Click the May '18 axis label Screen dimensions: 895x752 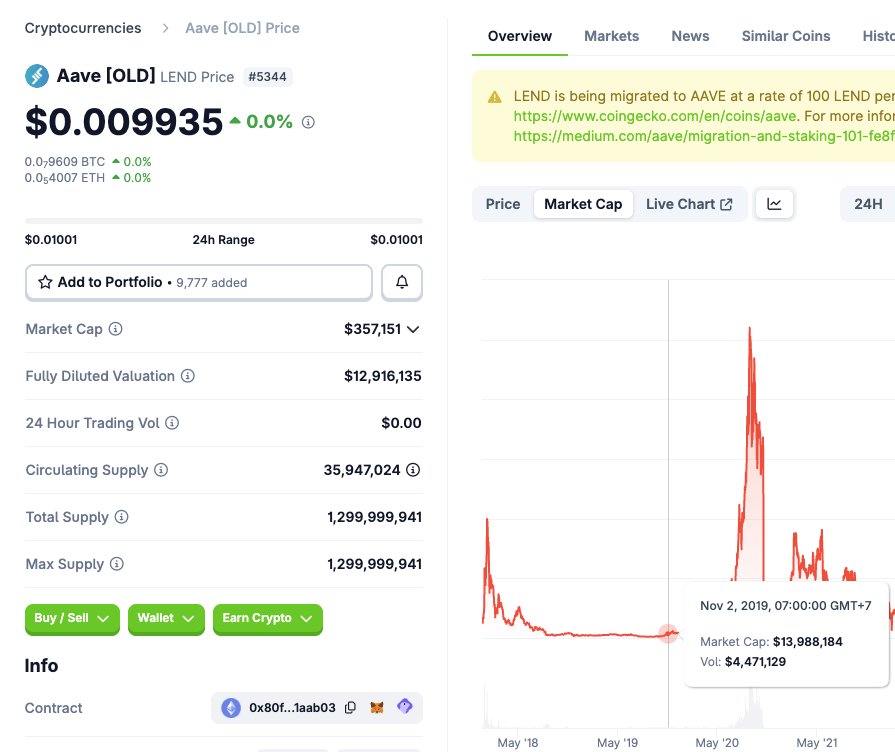pyautogui.click(x=518, y=742)
